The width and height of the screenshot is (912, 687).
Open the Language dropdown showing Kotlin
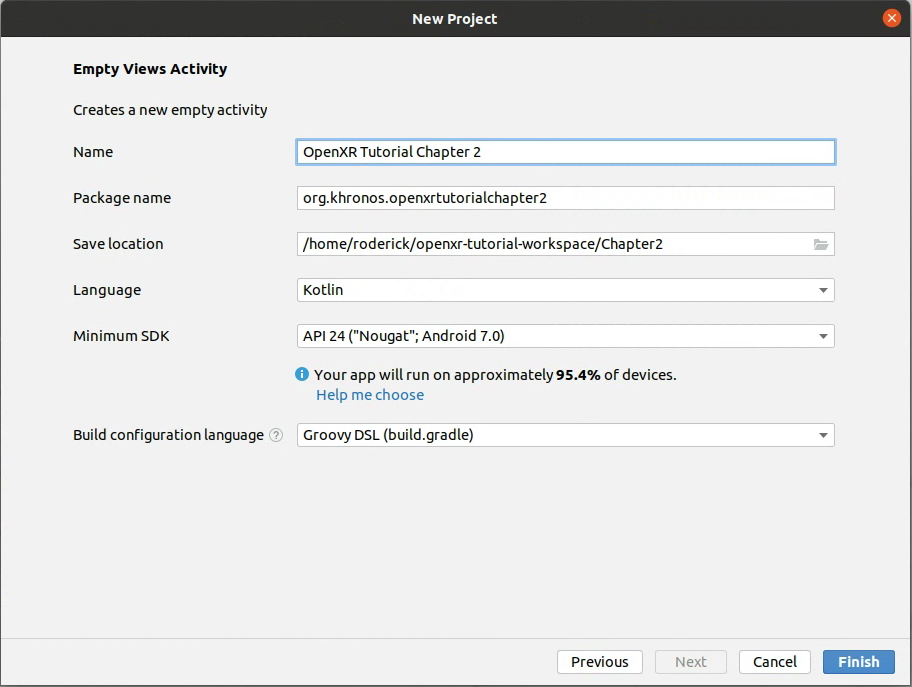[x=565, y=290]
